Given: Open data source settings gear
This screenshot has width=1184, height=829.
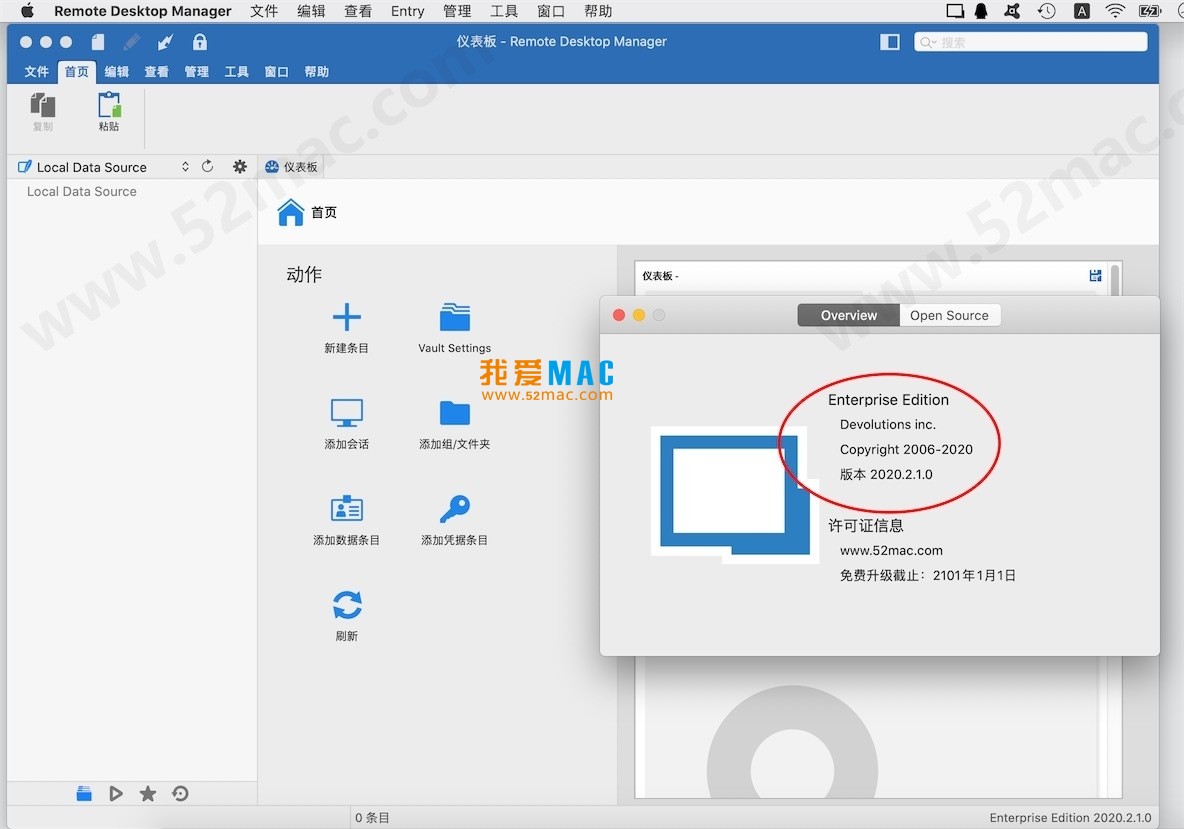Looking at the screenshot, I should (x=239, y=167).
